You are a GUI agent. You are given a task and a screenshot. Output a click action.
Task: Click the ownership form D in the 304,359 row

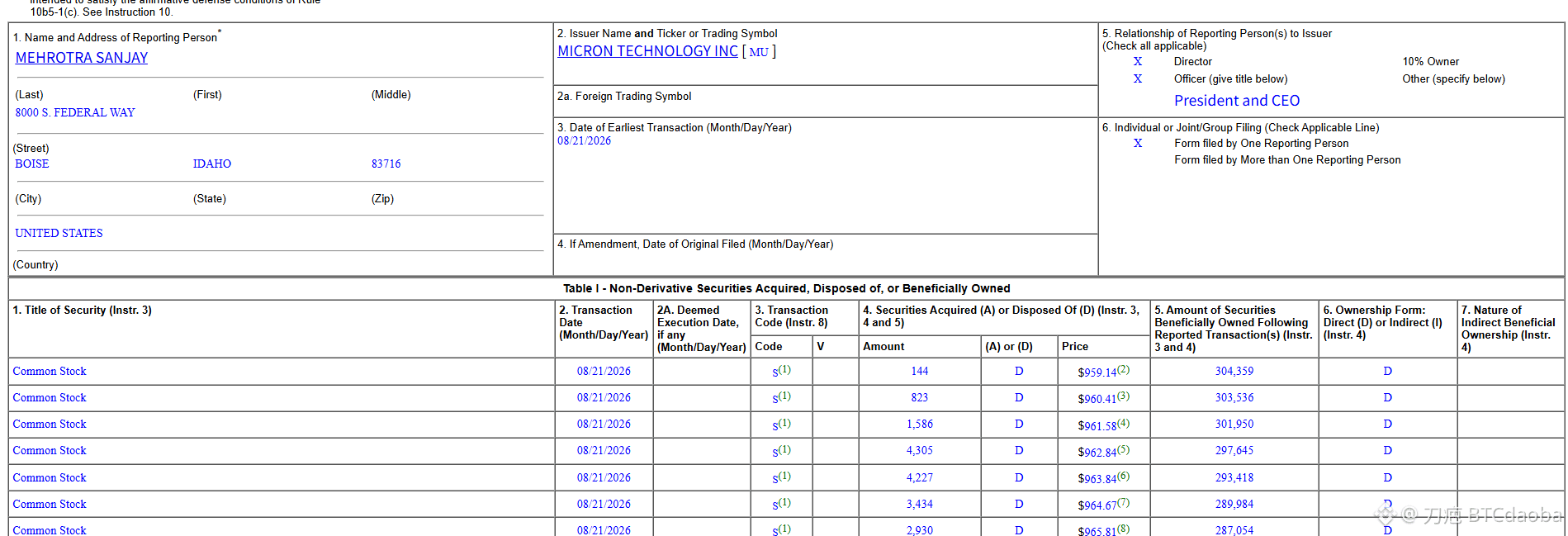pyautogui.click(x=1388, y=372)
